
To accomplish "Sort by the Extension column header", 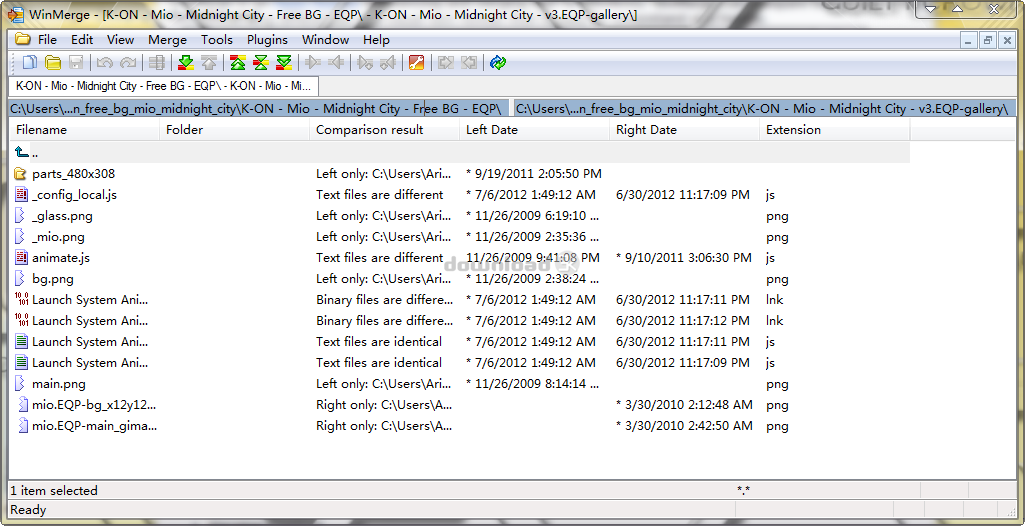I will pyautogui.click(x=793, y=130).
